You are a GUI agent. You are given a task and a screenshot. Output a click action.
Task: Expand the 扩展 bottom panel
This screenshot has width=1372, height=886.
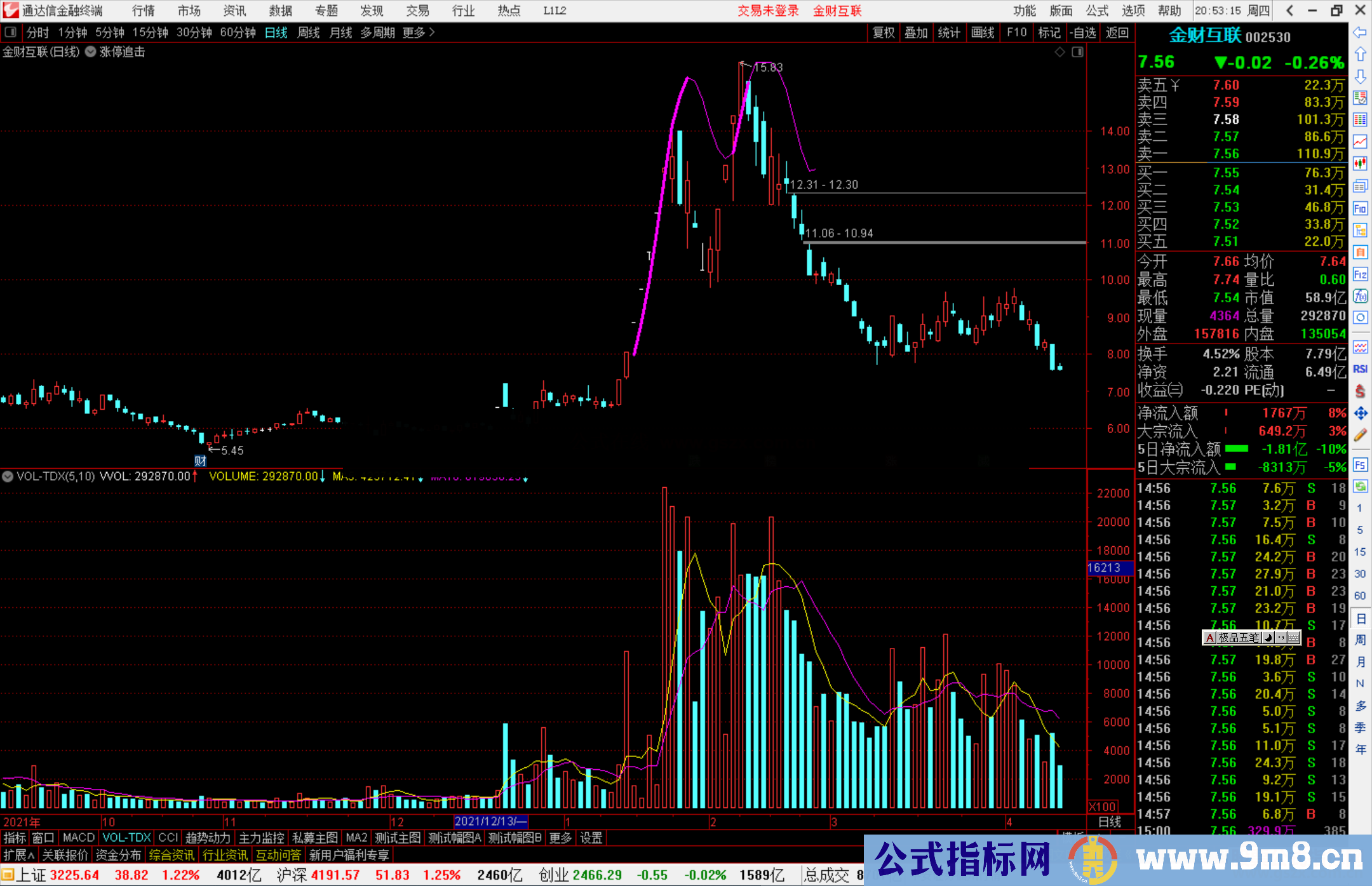(x=18, y=855)
